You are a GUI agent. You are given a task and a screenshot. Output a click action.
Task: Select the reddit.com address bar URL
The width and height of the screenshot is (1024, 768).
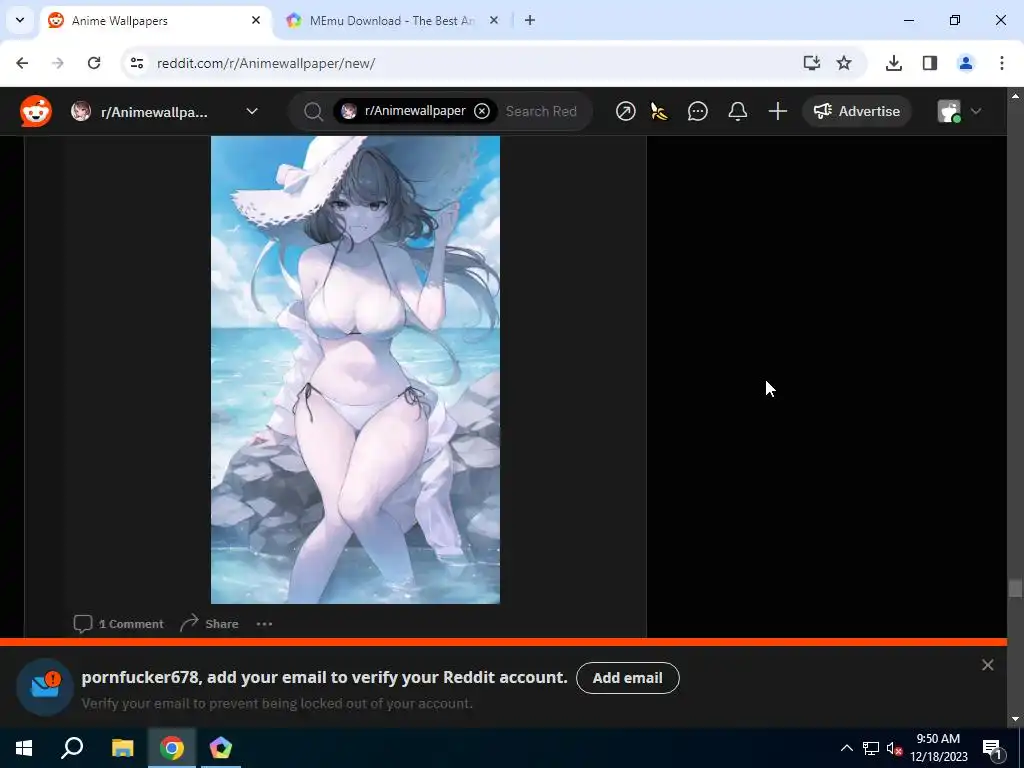[266, 63]
